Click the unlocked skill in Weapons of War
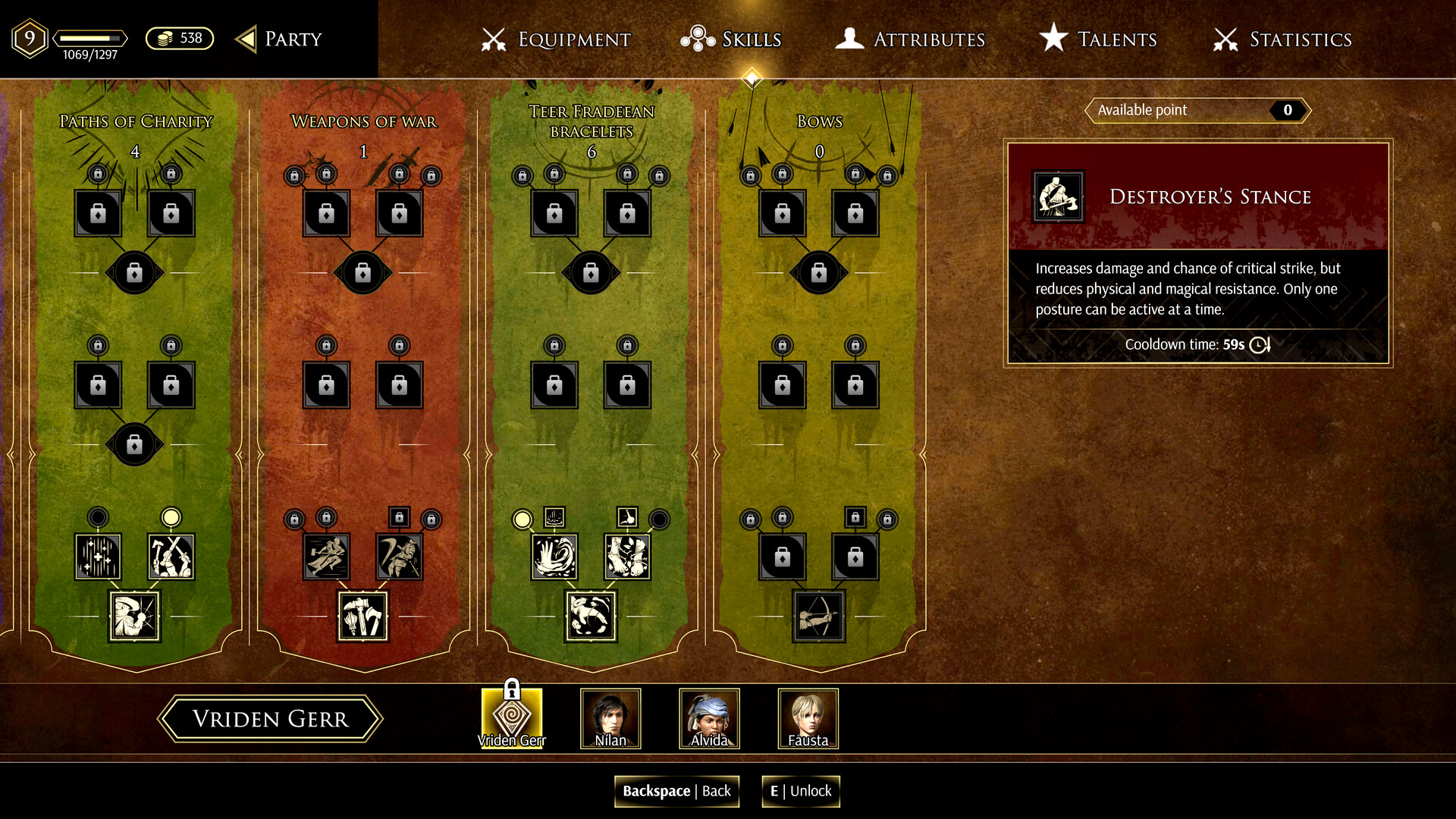 pyautogui.click(x=363, y=615)
